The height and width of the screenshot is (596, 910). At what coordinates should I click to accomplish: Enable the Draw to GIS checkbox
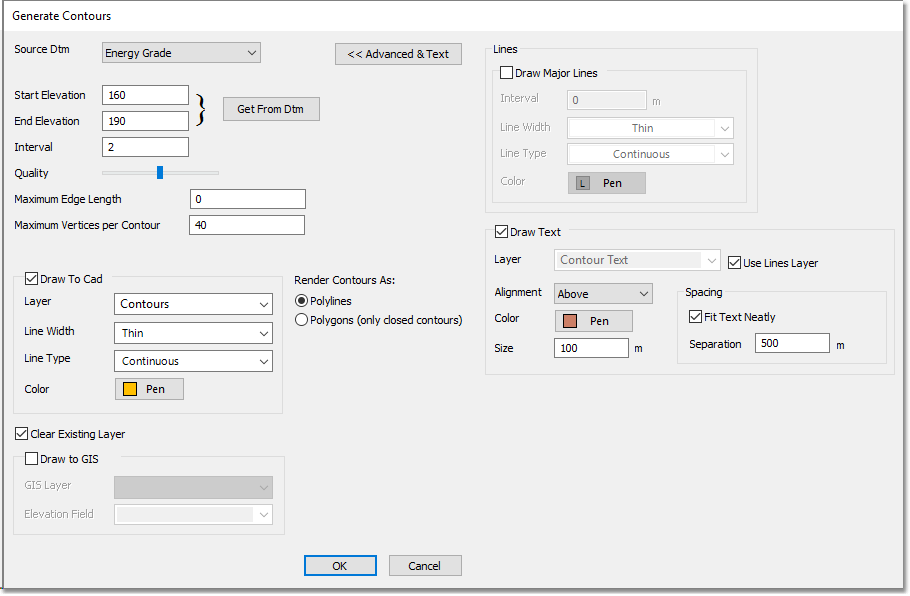pyautogui.click(x=31, y=459)
